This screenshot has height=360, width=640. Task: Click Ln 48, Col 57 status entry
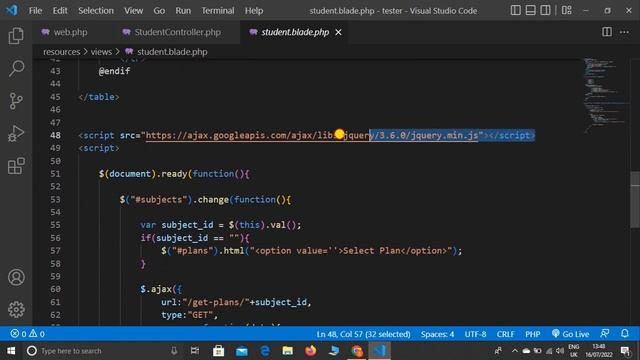(363, 334)
